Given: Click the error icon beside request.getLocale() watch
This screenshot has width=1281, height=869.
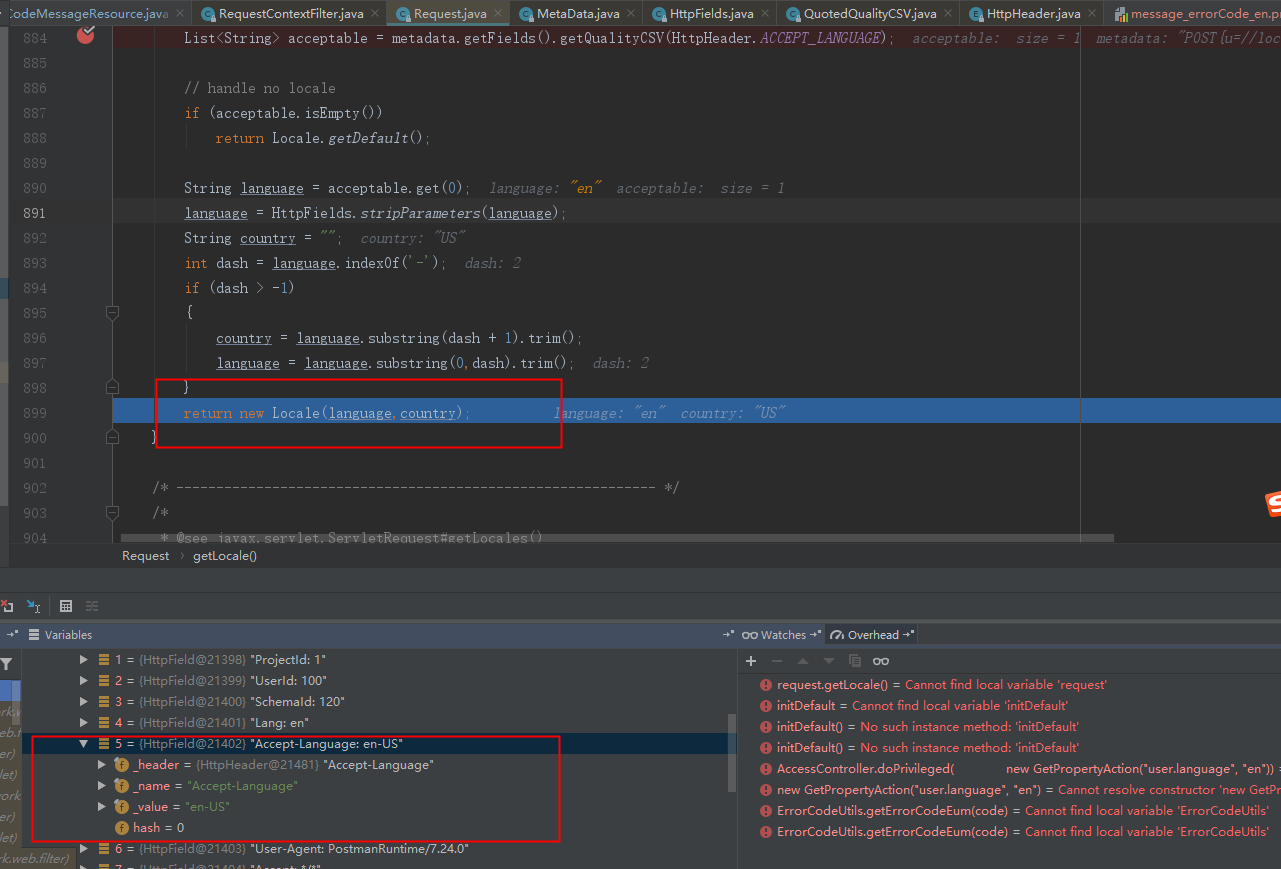Looking at the screenshot, I should click(766, 685).
